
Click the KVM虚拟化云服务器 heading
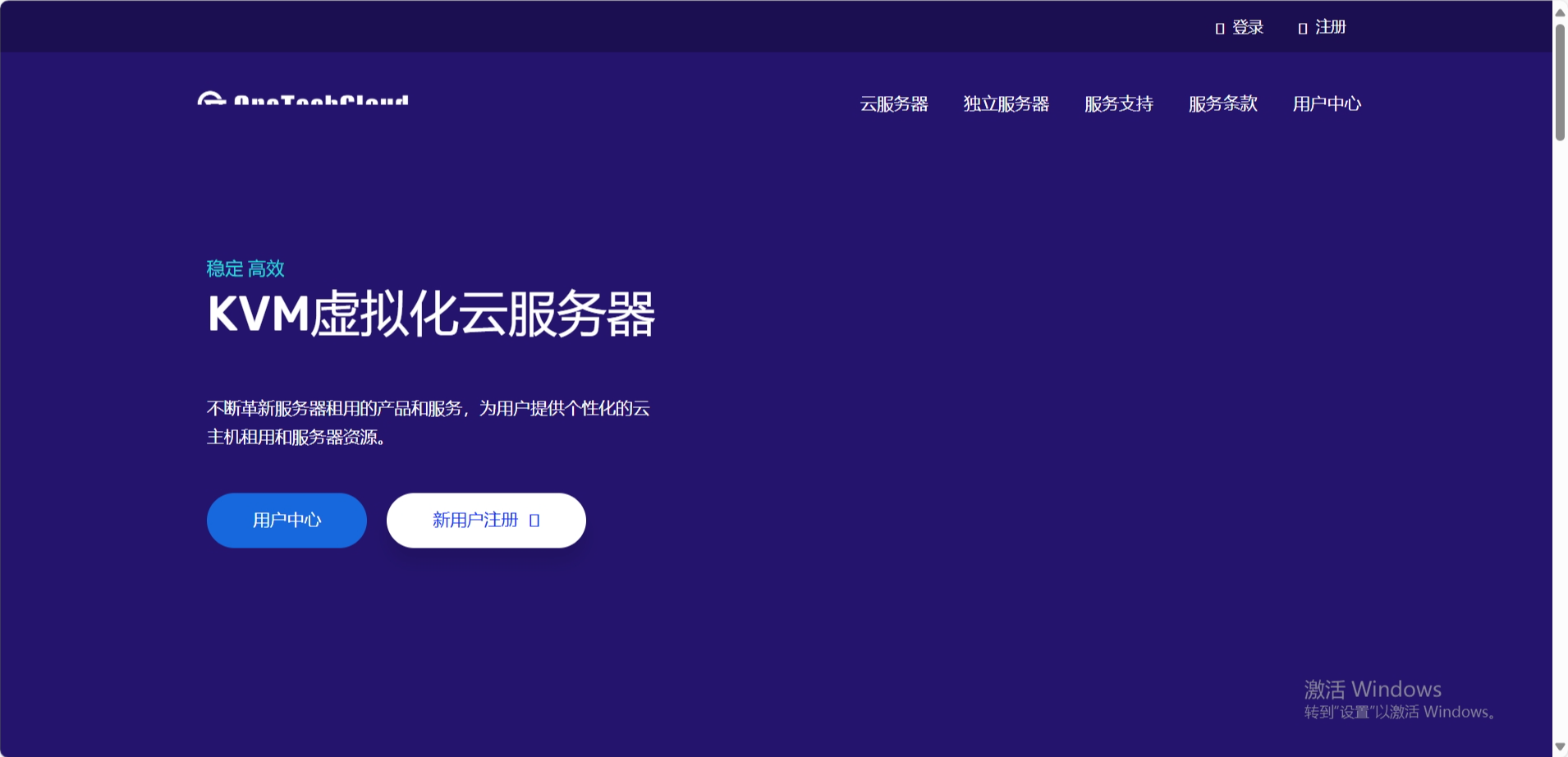coord(431,312)
